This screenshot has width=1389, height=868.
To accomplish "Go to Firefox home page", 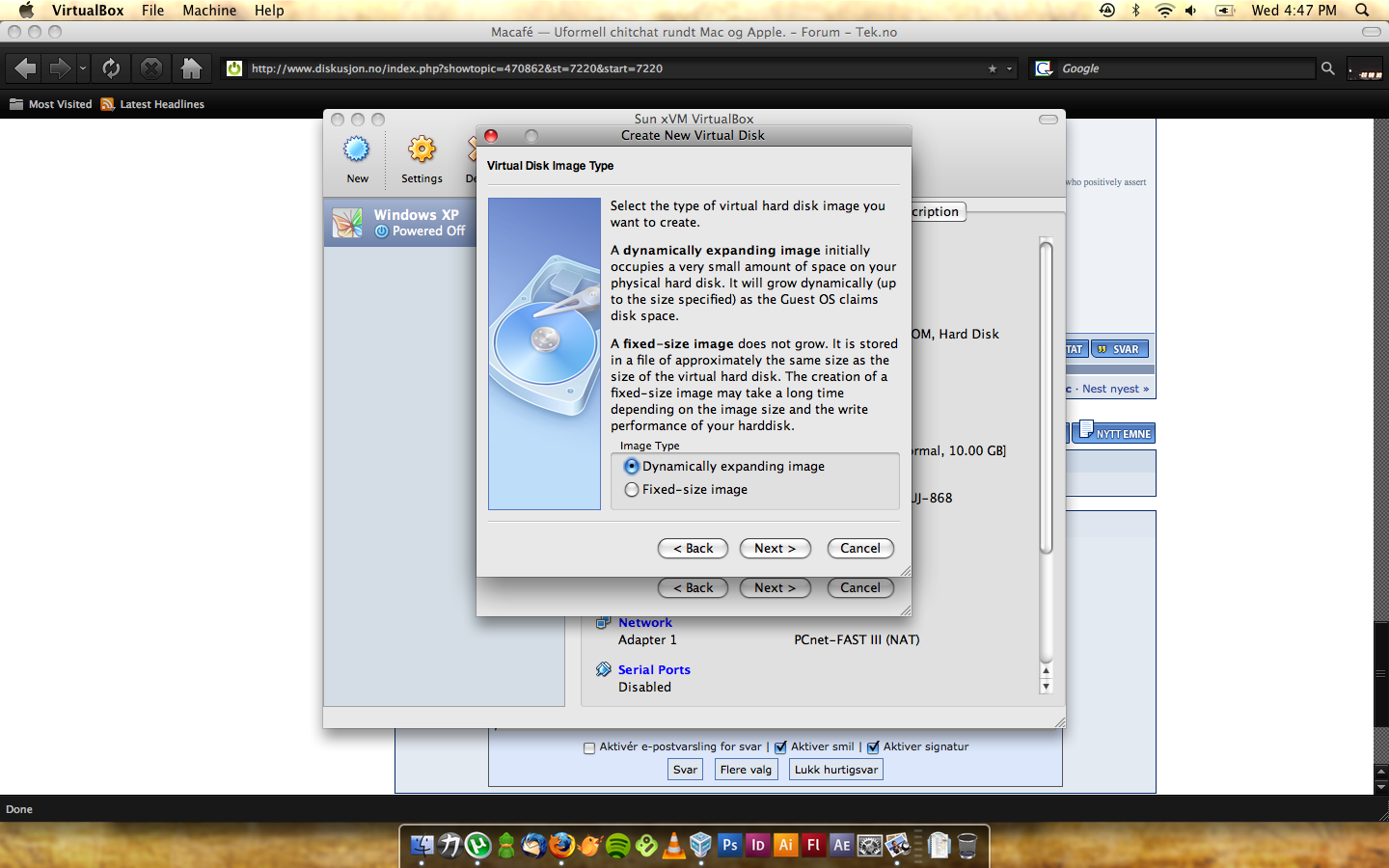I will click(191, 68).
